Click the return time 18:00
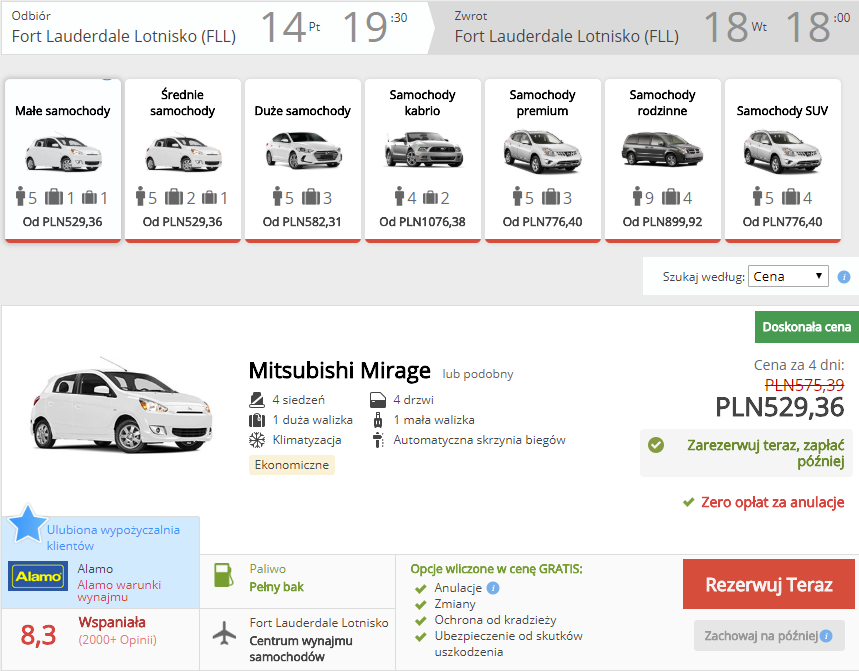The height and width of the screenshot is (671, 859). pos(817,26)
